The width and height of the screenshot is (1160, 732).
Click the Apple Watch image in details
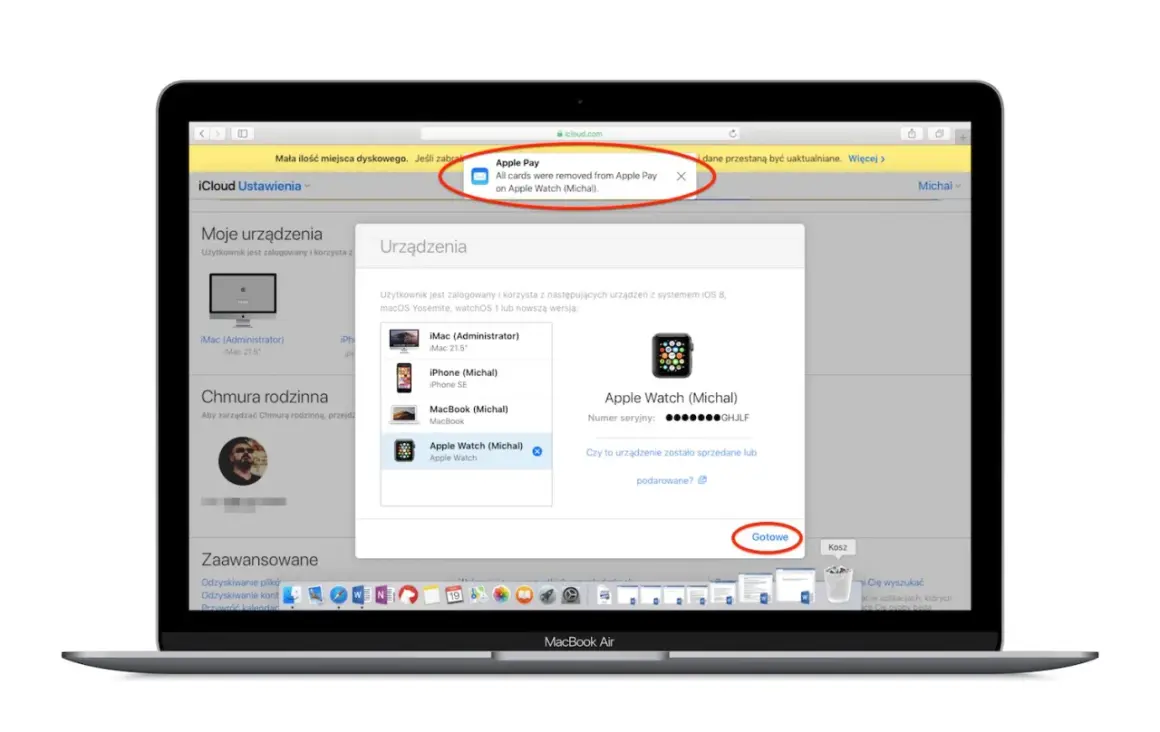pos(672,355)
